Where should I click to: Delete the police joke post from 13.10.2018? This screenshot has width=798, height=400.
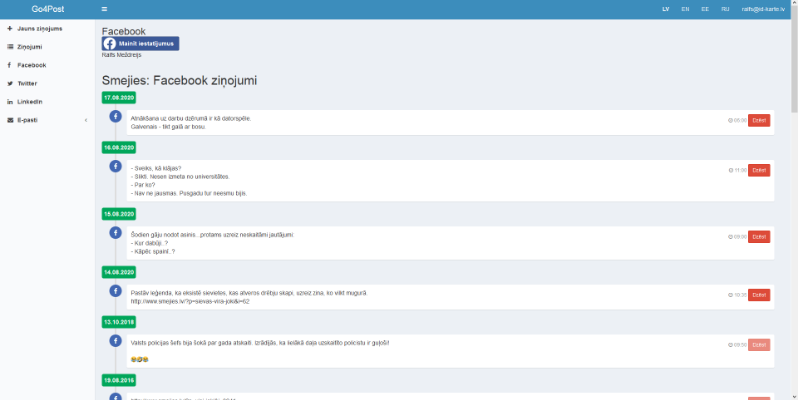point(759,345)
